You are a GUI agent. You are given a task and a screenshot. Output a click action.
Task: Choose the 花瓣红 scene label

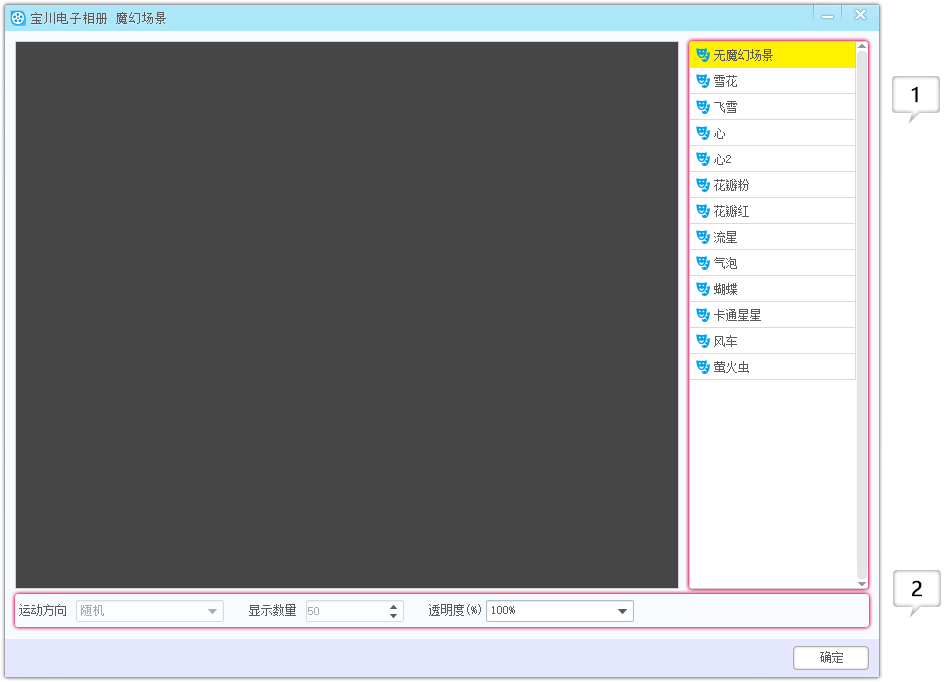click(731, 211)
